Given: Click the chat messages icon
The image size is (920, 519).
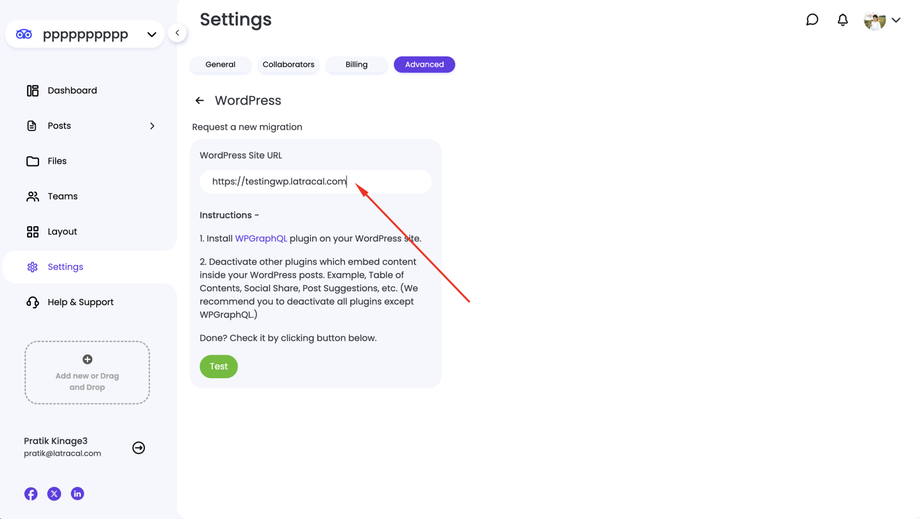Looking at the screenshot, I should [812, 20].
